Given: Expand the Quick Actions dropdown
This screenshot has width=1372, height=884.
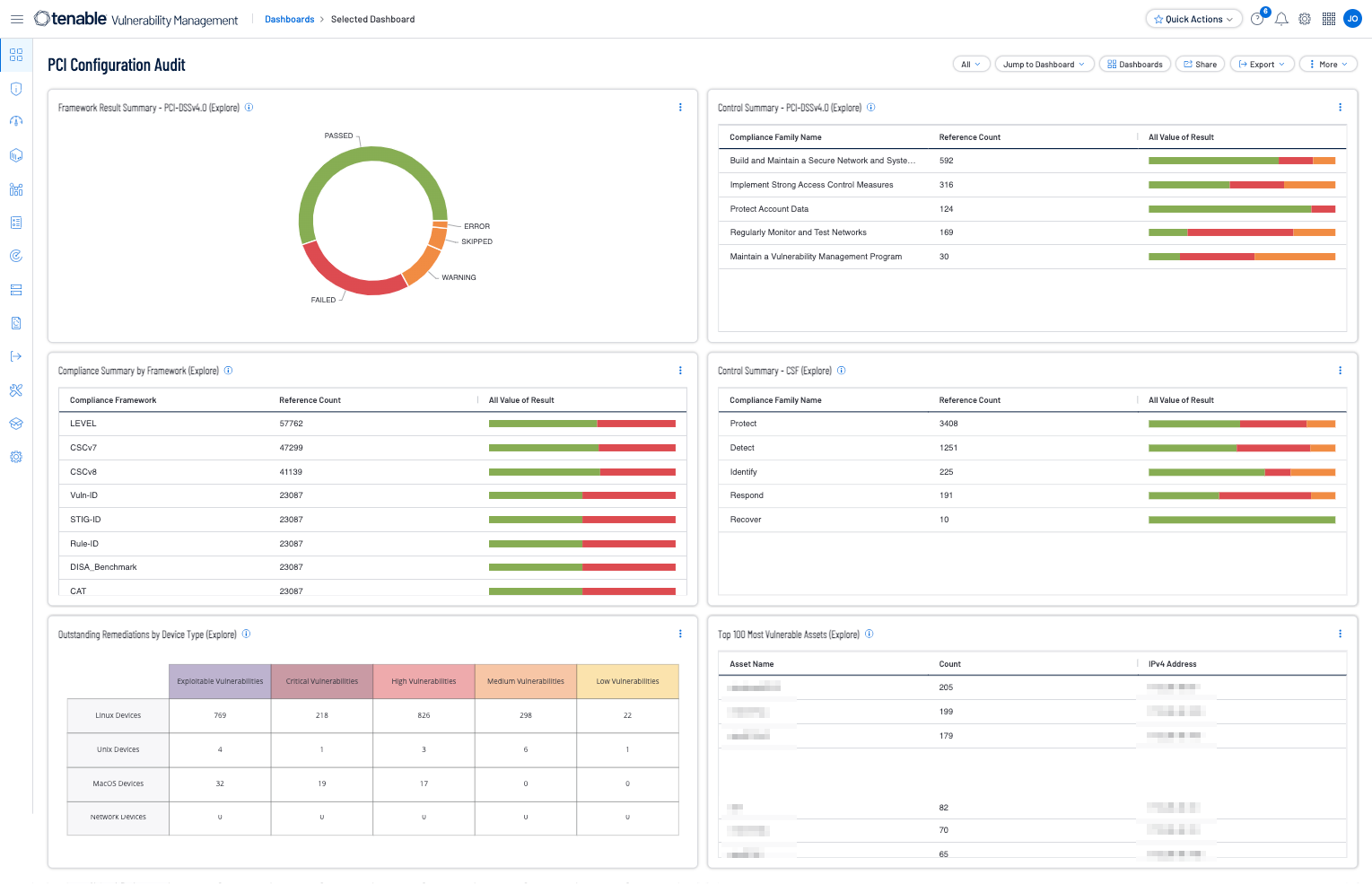Looking at the screenshot, I should [x=1193, y=19].
